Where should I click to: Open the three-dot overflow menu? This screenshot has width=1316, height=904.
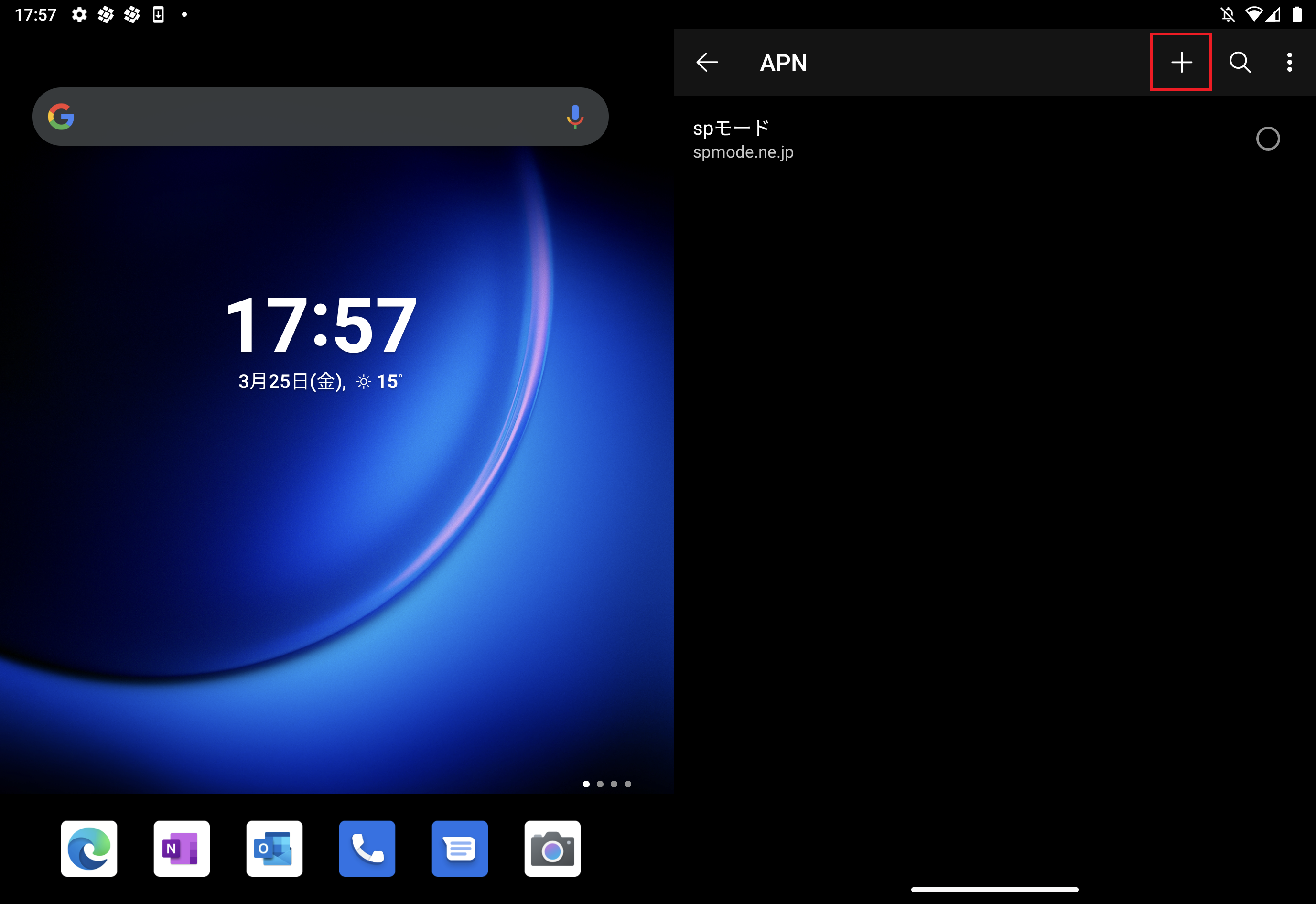point(1289,62)
